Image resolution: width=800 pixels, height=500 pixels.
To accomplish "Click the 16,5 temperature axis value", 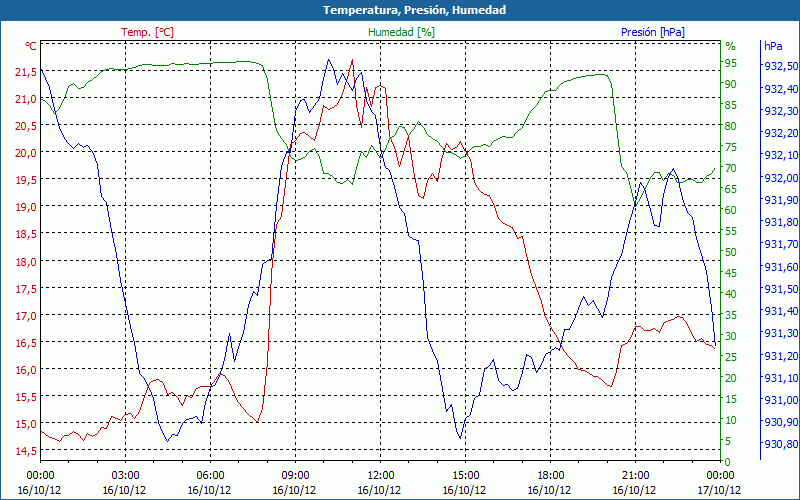I will tap(26, 343).
